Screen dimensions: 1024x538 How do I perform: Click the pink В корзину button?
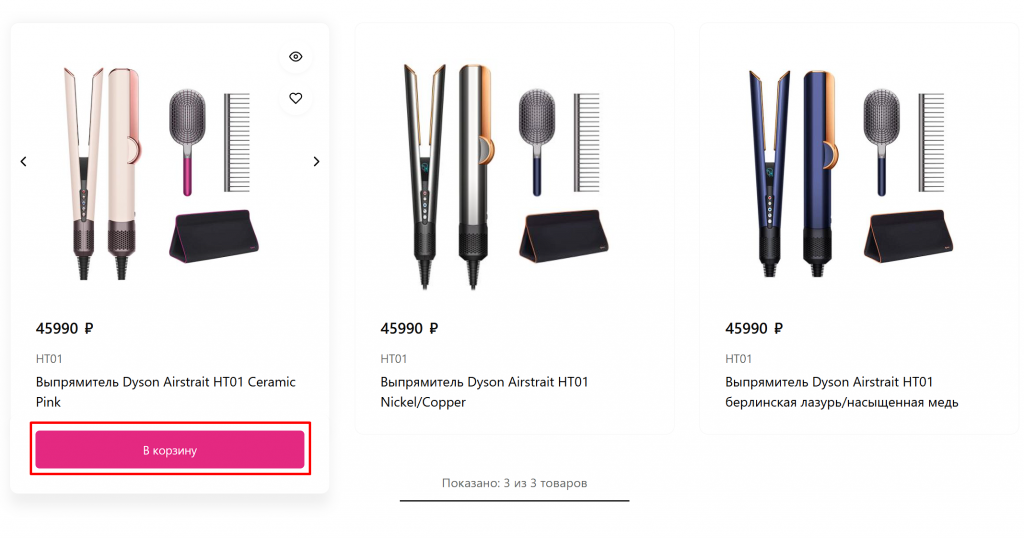pyautogui.click(x=170, y=450)
